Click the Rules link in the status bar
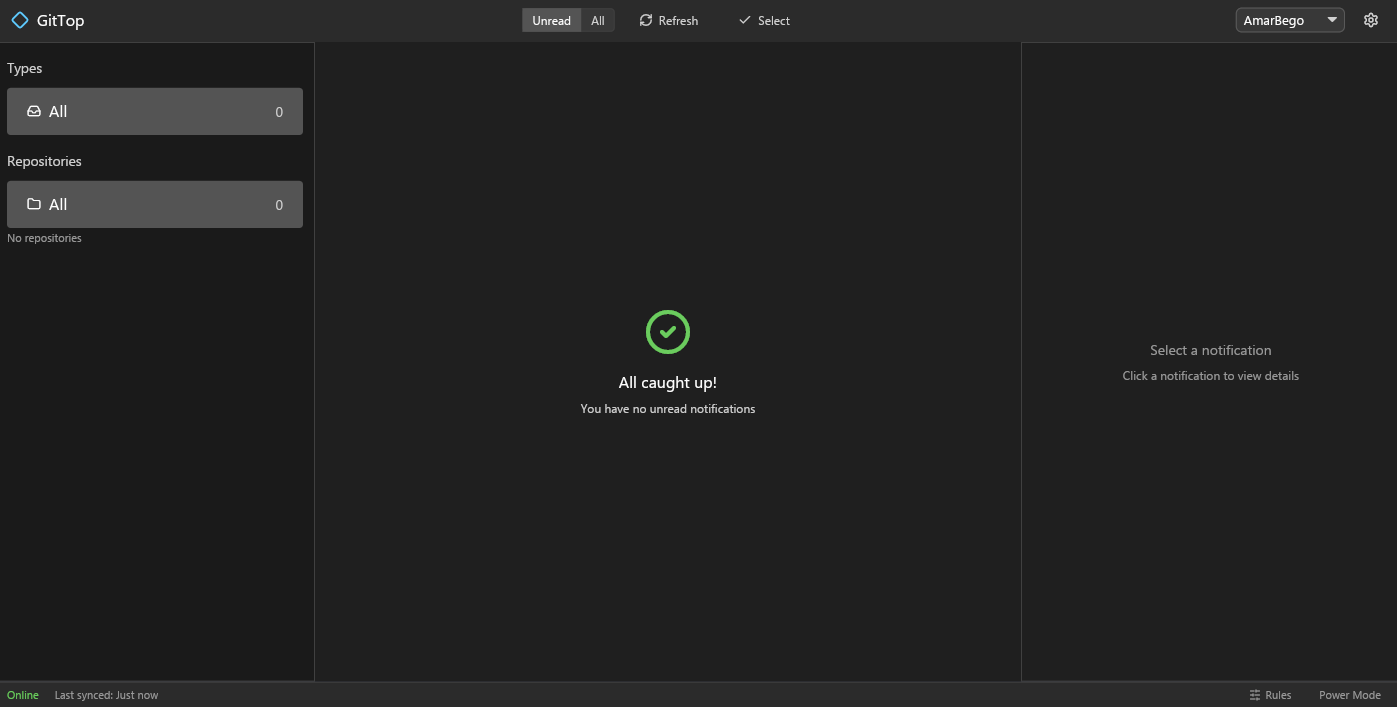The width and height of the screenshot is (1397, 707). click(1277, 694)
